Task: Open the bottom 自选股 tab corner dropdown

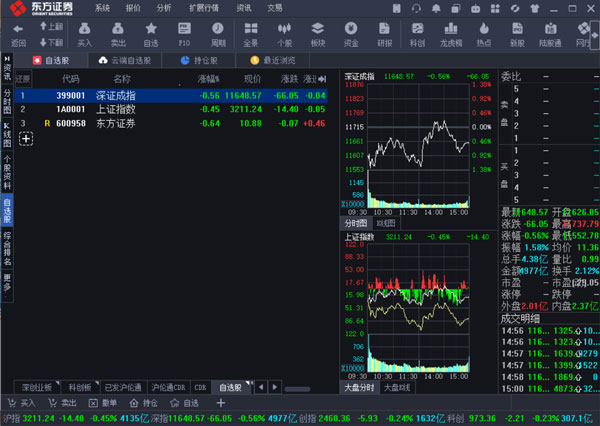Action: pos(248,383)
